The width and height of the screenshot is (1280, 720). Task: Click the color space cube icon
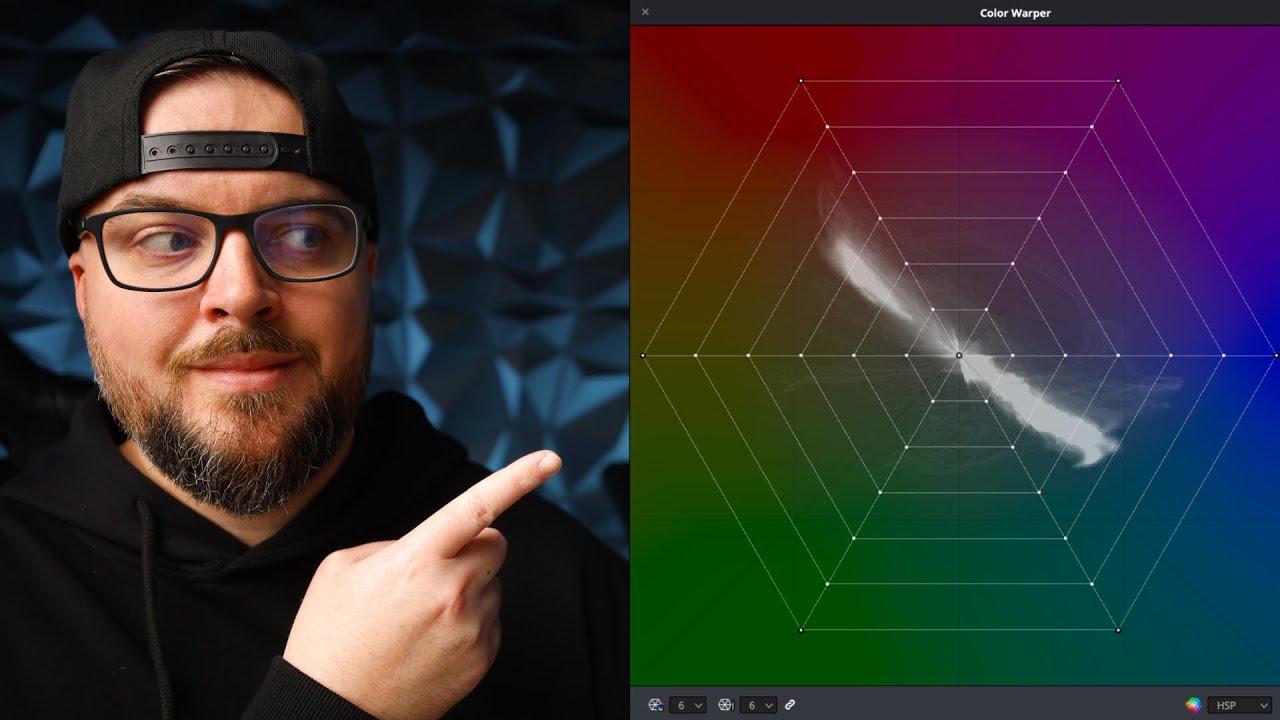[x=1193, y=705]
